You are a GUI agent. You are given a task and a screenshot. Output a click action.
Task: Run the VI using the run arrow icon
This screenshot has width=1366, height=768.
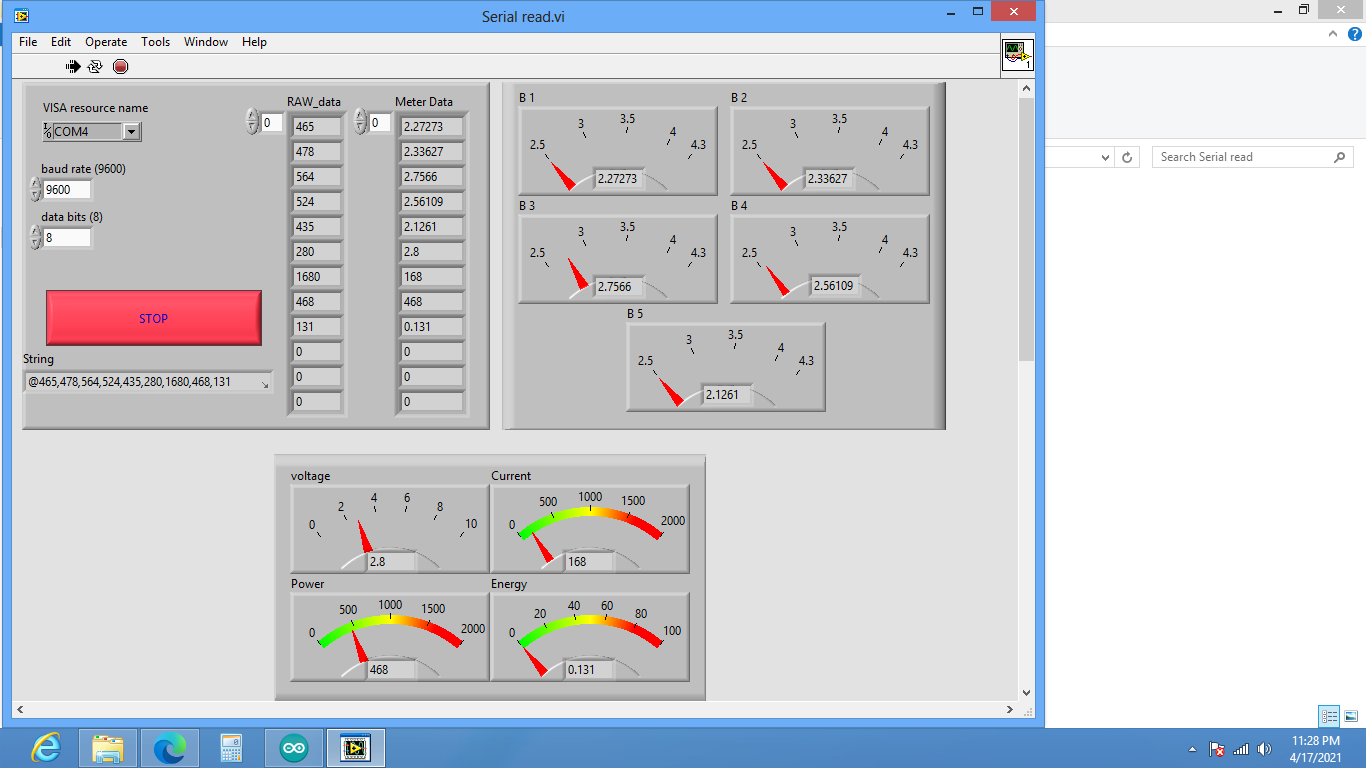71,66
